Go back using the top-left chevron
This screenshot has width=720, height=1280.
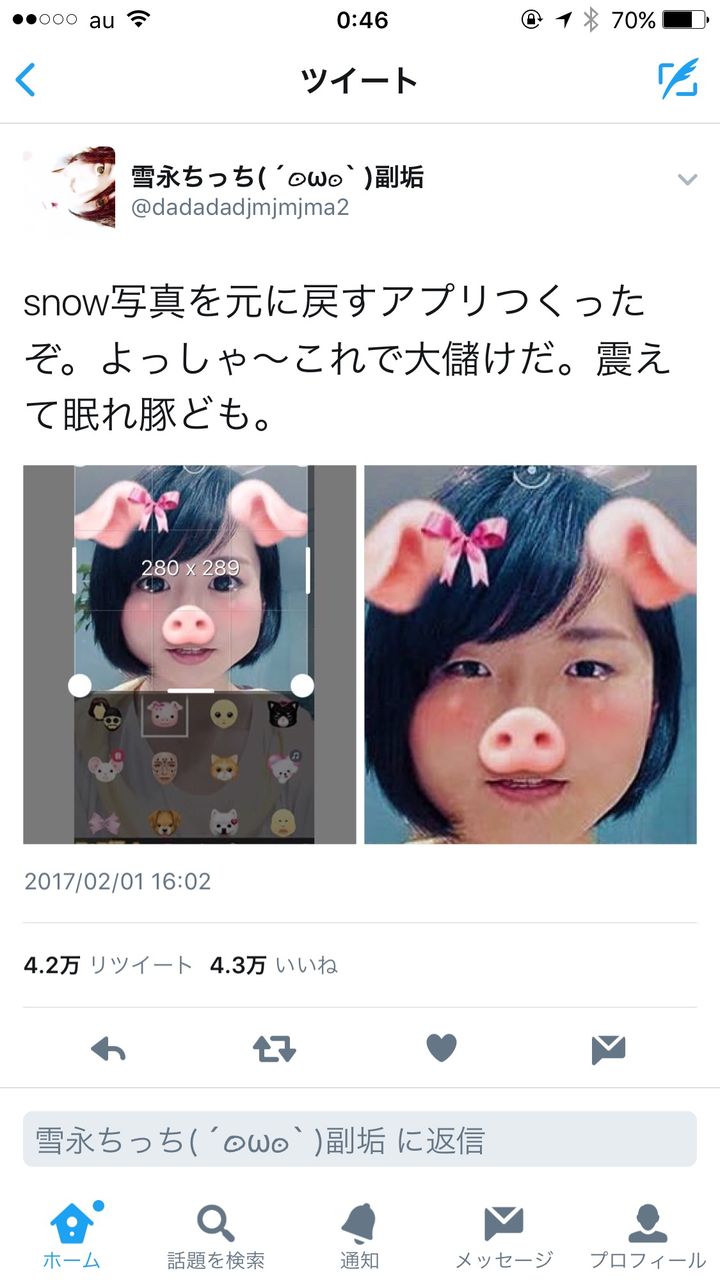click(x=26, y=80)
